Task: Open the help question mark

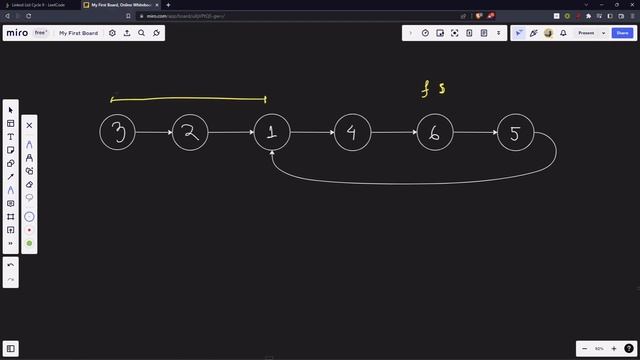Action: pyautogui.click(x=629, y=349)
